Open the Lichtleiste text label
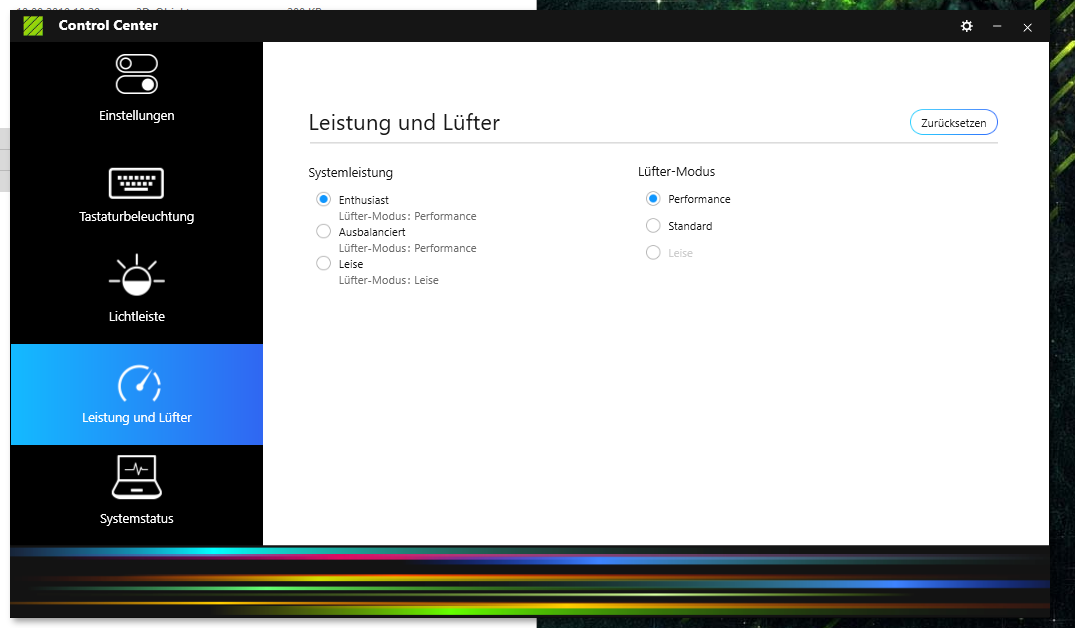Screen dimensions: 1075x628 coord(136,317)
